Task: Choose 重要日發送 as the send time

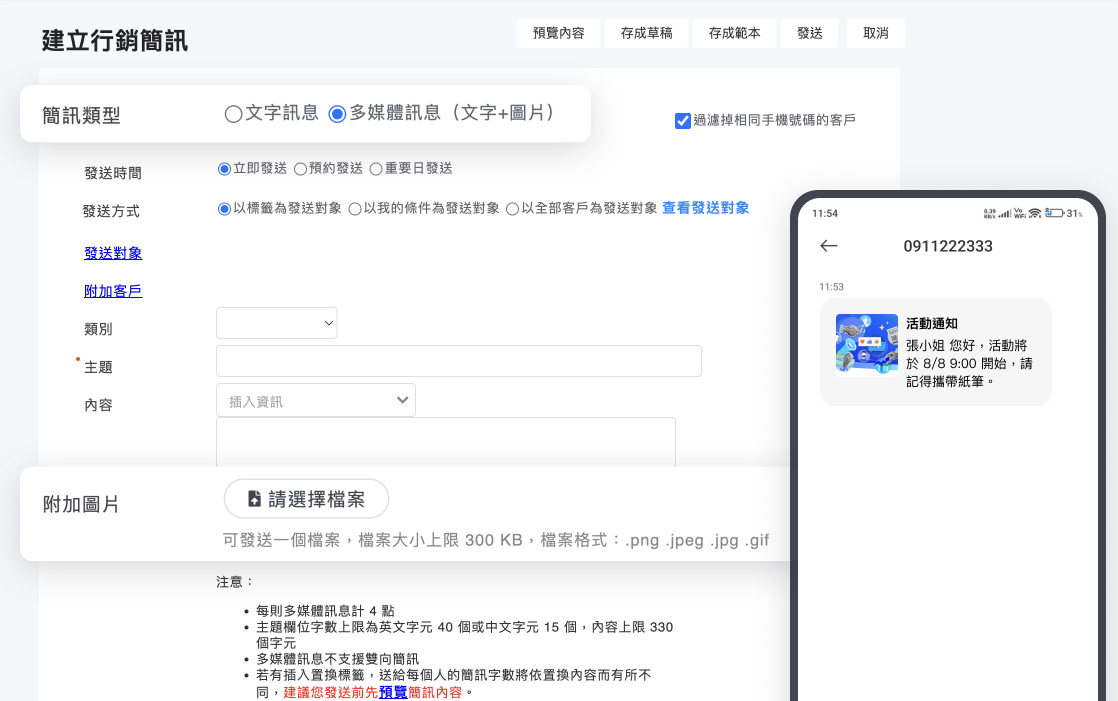Action: point(376,169)
